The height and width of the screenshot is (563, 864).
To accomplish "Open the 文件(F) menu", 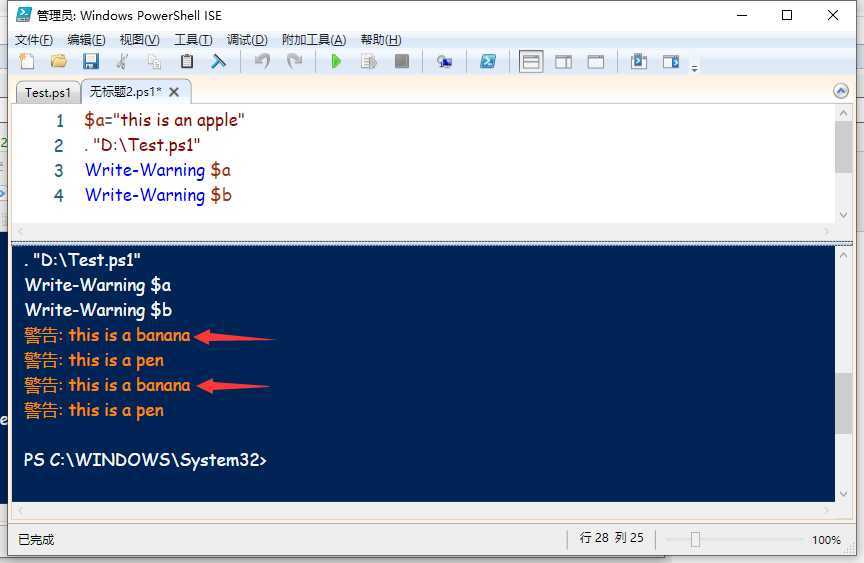I will 34,40.
